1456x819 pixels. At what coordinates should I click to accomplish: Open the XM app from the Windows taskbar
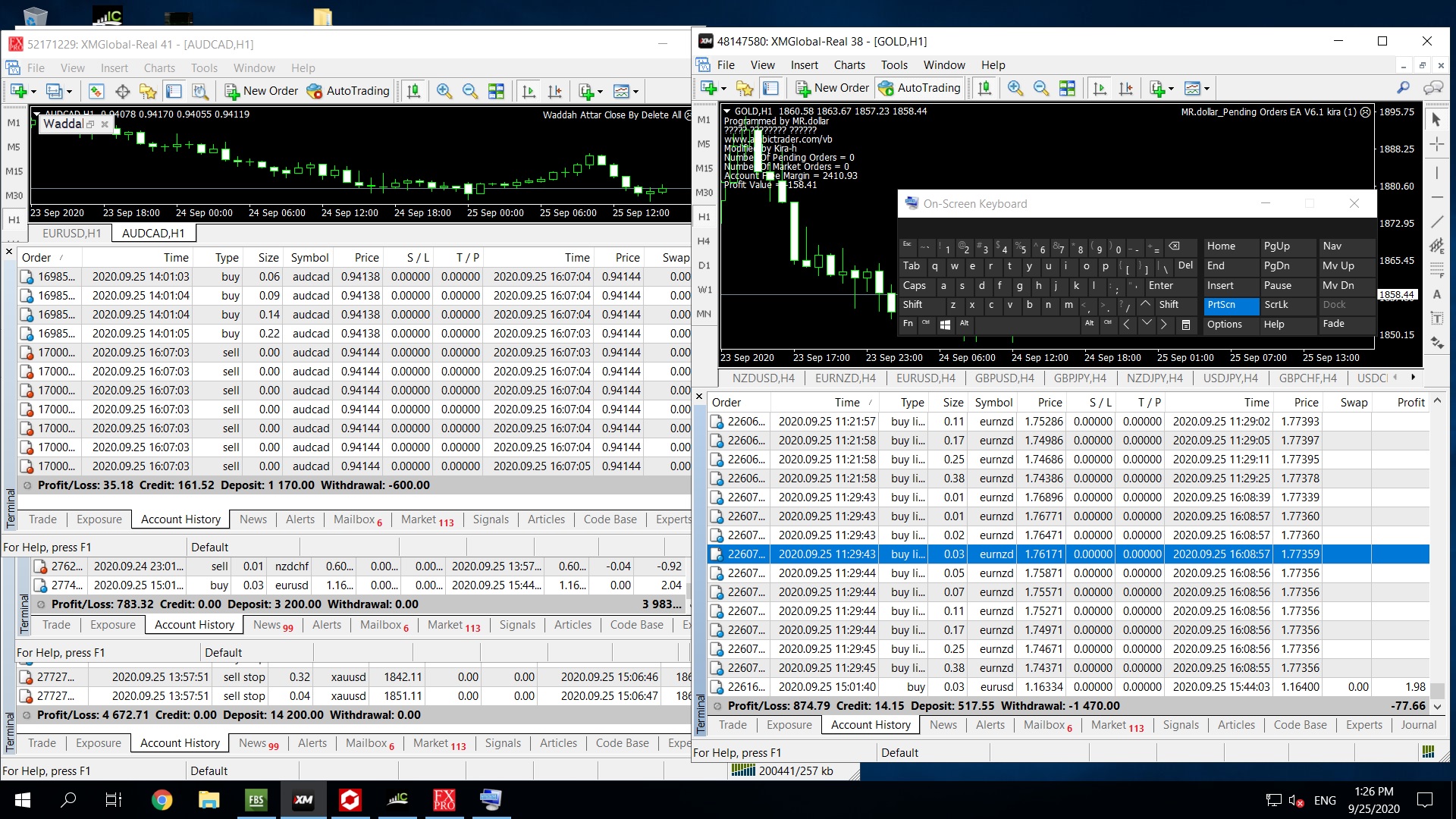pyautogui.click(x=303, y=799)
